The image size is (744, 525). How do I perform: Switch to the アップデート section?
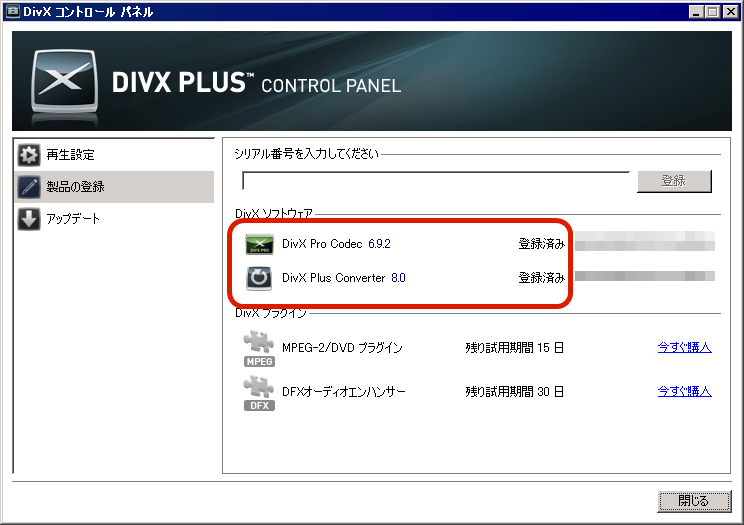(114, 219)
